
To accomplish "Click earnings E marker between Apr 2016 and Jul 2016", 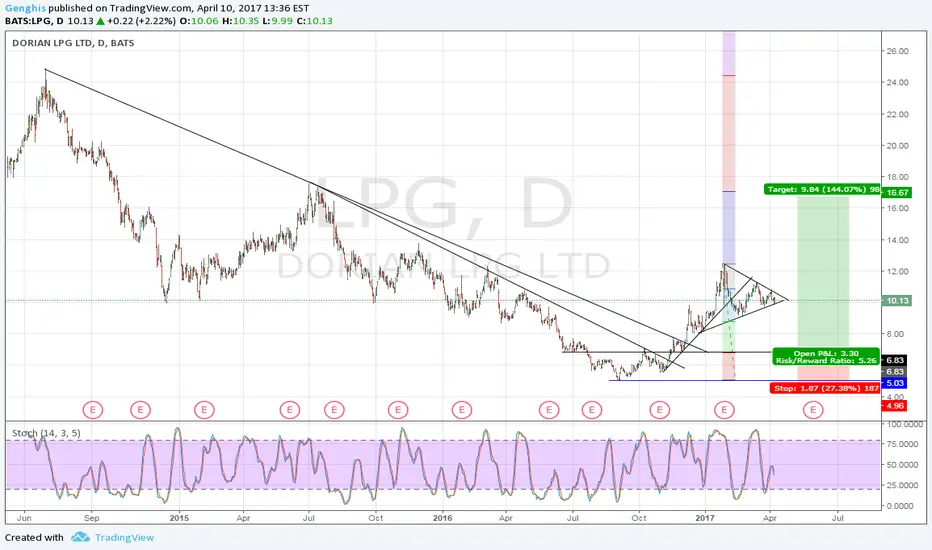I will (549, 410).
